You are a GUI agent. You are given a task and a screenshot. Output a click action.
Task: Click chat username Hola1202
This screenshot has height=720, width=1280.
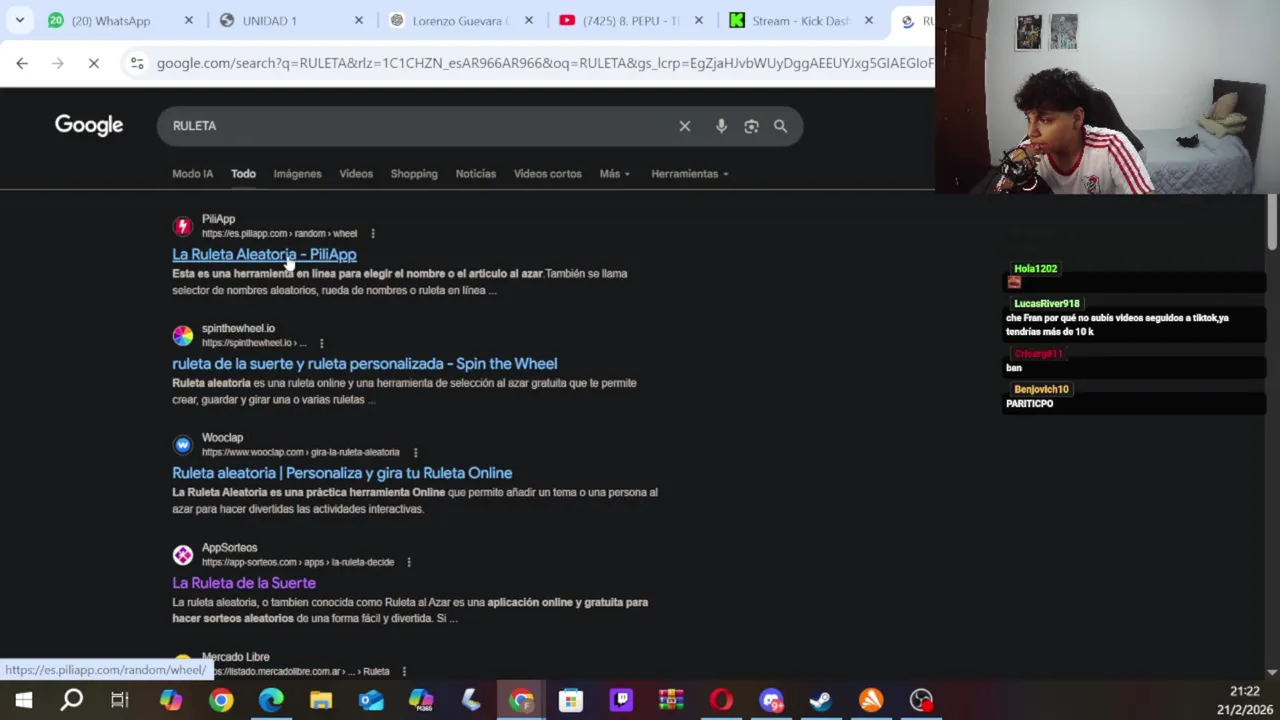pos(1035,268)
